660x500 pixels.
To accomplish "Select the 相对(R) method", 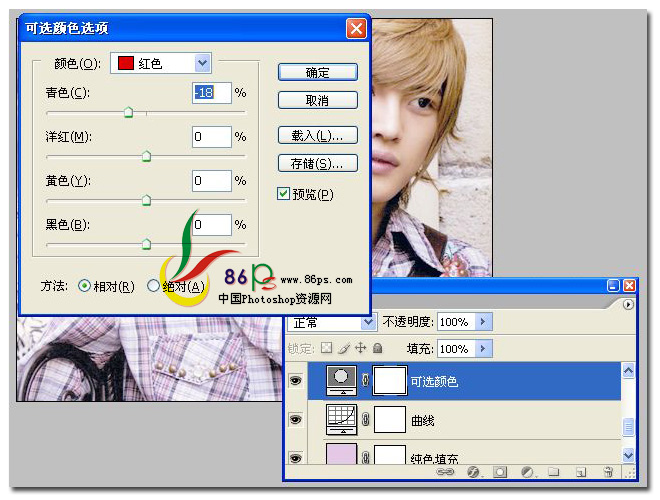I will (85, 286).
